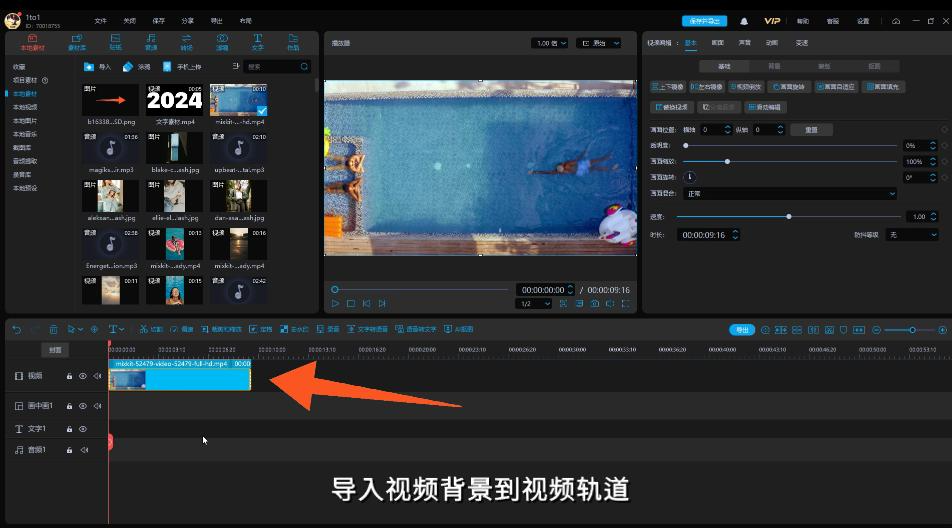Viewport: 952px width, 528px height.
Task: Click the mosaic tool icon
Action: [x=284, y=329]
